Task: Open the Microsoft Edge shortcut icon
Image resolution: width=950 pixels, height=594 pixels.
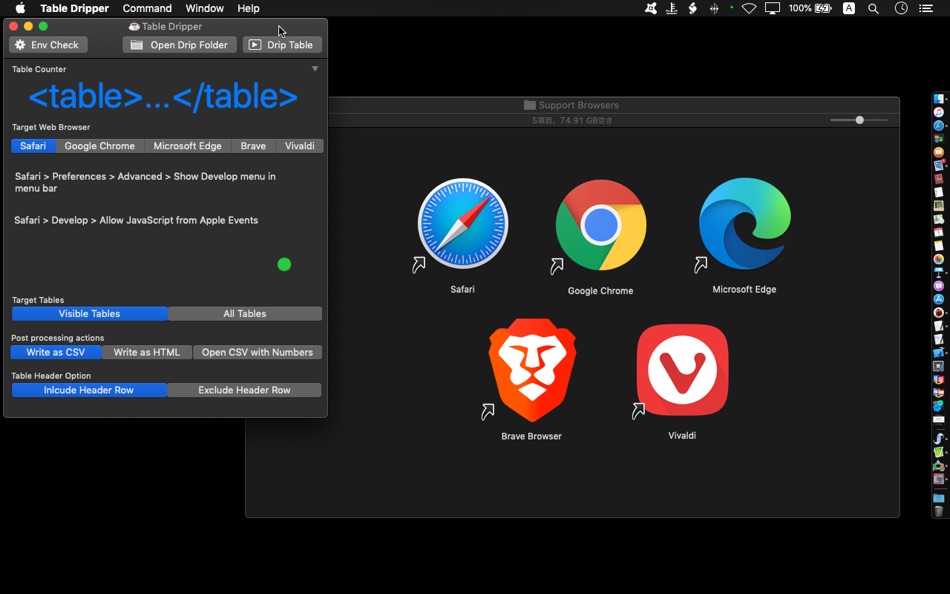Action: click(x=745, y=224)
